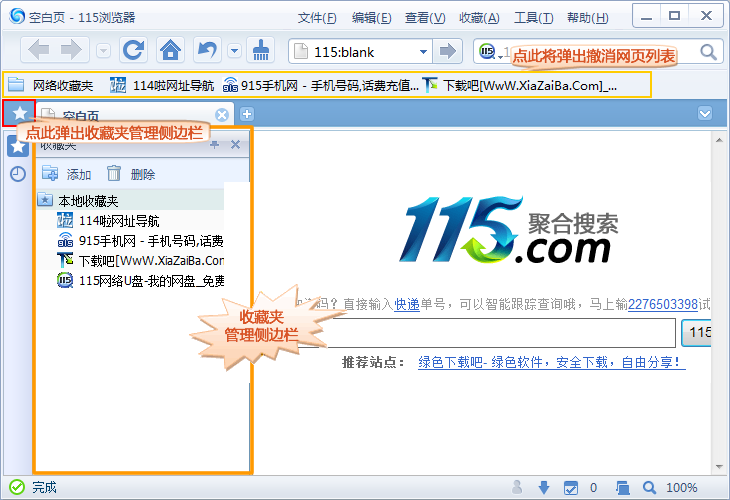730x500 pixels.
Task: Click the magnifier search icon in toolbar
Action: pyautogui.click(x=708, y=52)
